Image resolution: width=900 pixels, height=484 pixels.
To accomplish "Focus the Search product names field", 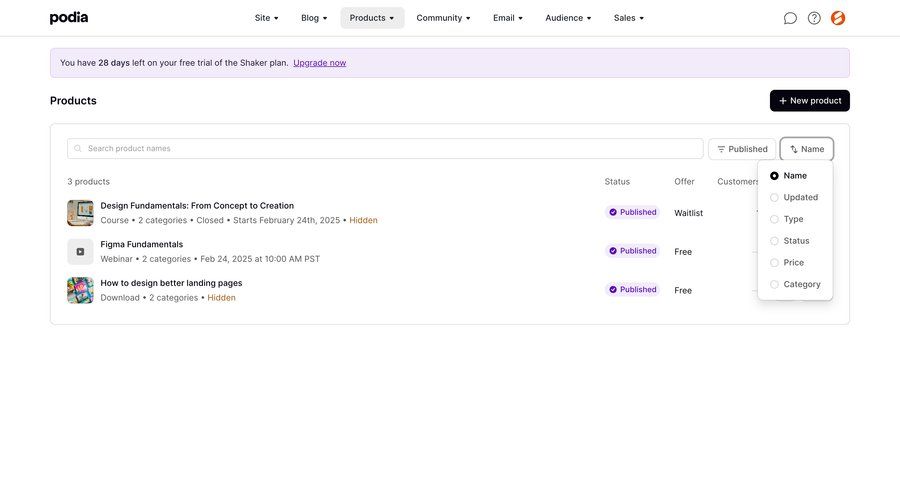I will point(385,149).
